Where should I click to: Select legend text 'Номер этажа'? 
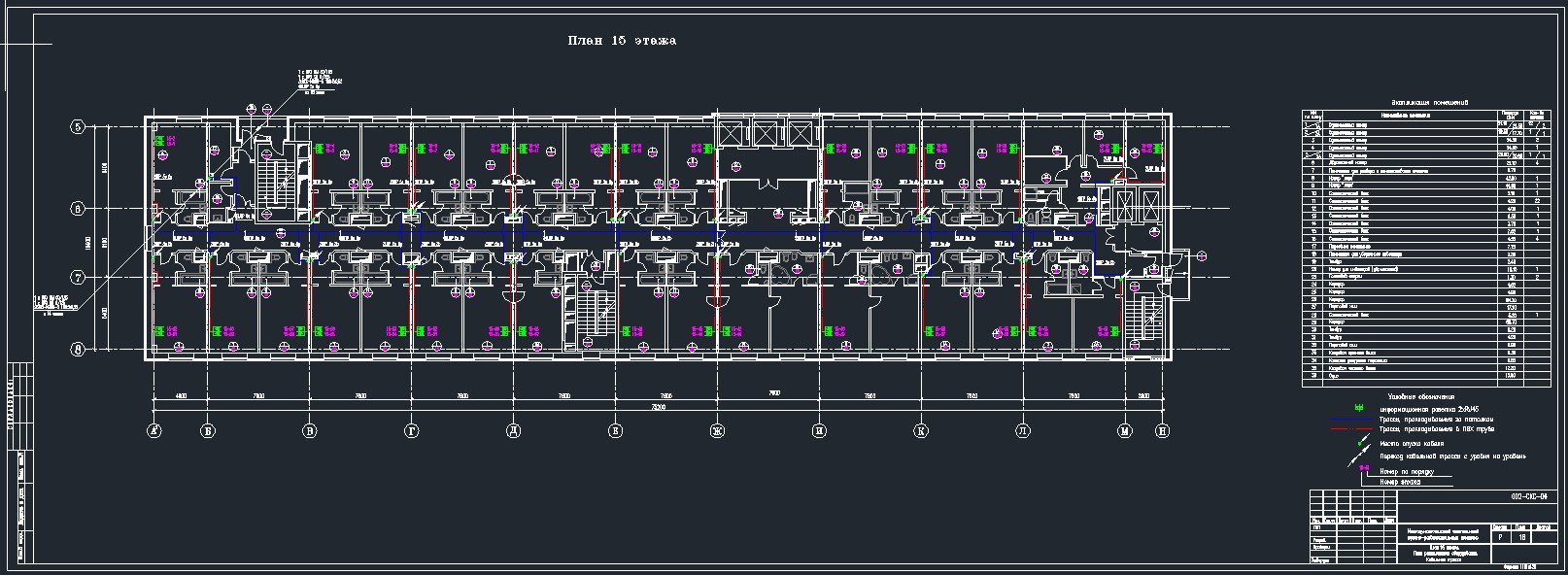pyautogui.click(x=1400, y=482)
